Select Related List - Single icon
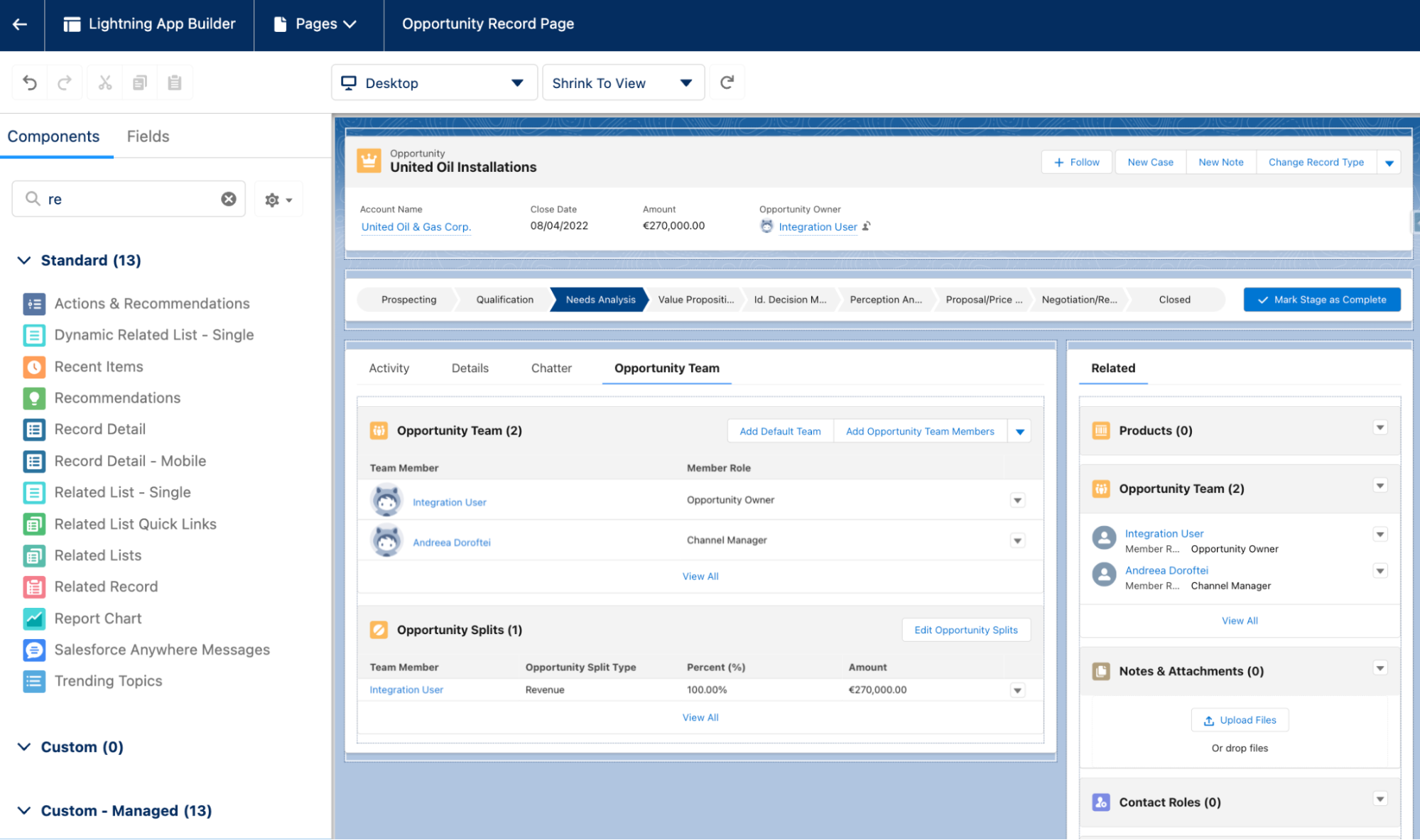The height and width of the screenshot is (840, 1420). point(34,493)
